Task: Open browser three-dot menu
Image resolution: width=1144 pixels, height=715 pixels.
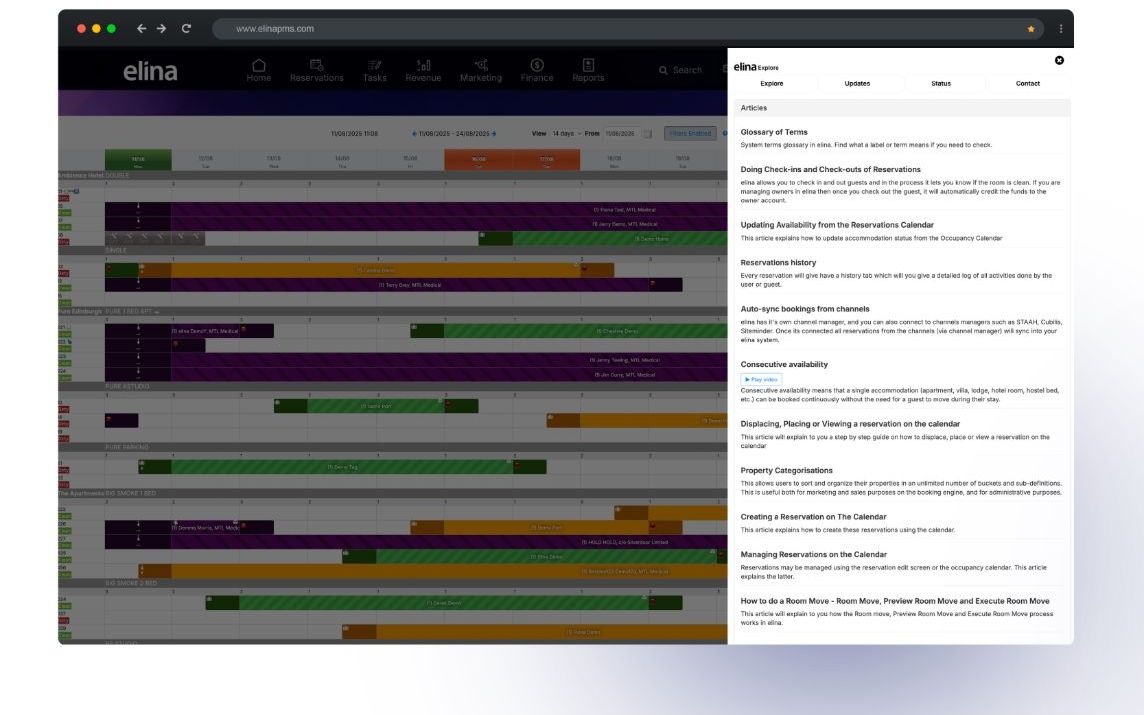Action: (x=1061, y=28)
